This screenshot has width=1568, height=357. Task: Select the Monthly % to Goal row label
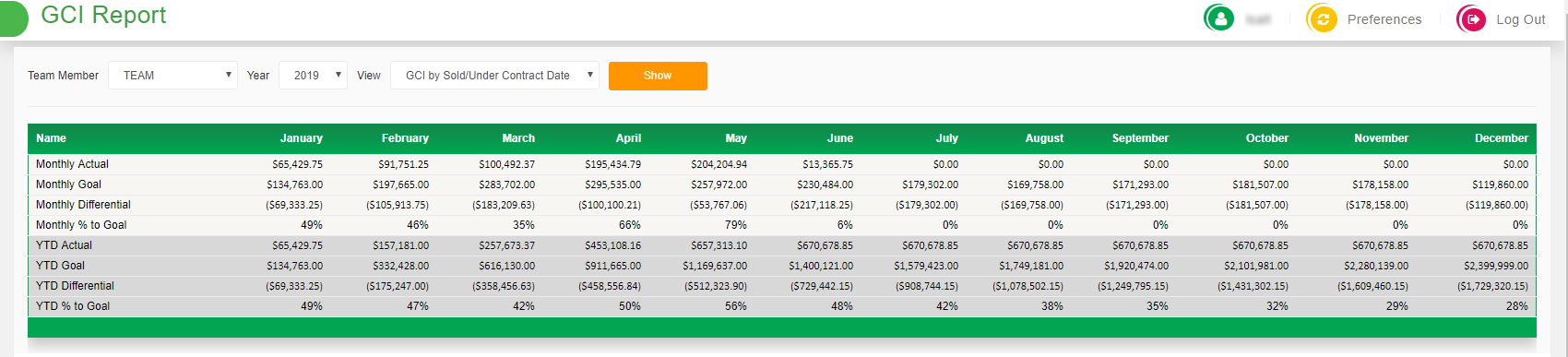point(81,225)
